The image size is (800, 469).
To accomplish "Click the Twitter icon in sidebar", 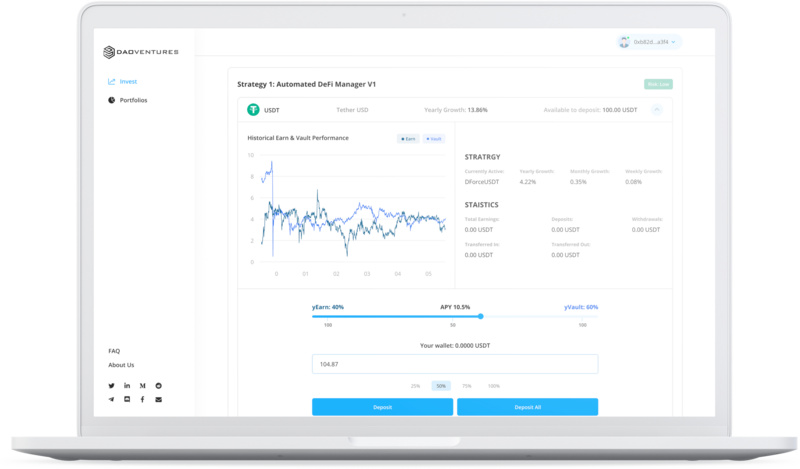I will (111, 386).
